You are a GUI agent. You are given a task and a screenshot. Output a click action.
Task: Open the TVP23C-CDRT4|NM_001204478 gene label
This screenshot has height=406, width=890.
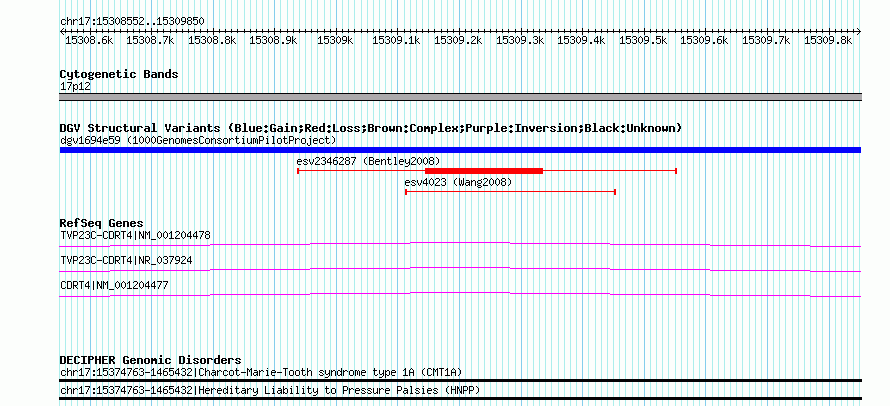[135, 235]
